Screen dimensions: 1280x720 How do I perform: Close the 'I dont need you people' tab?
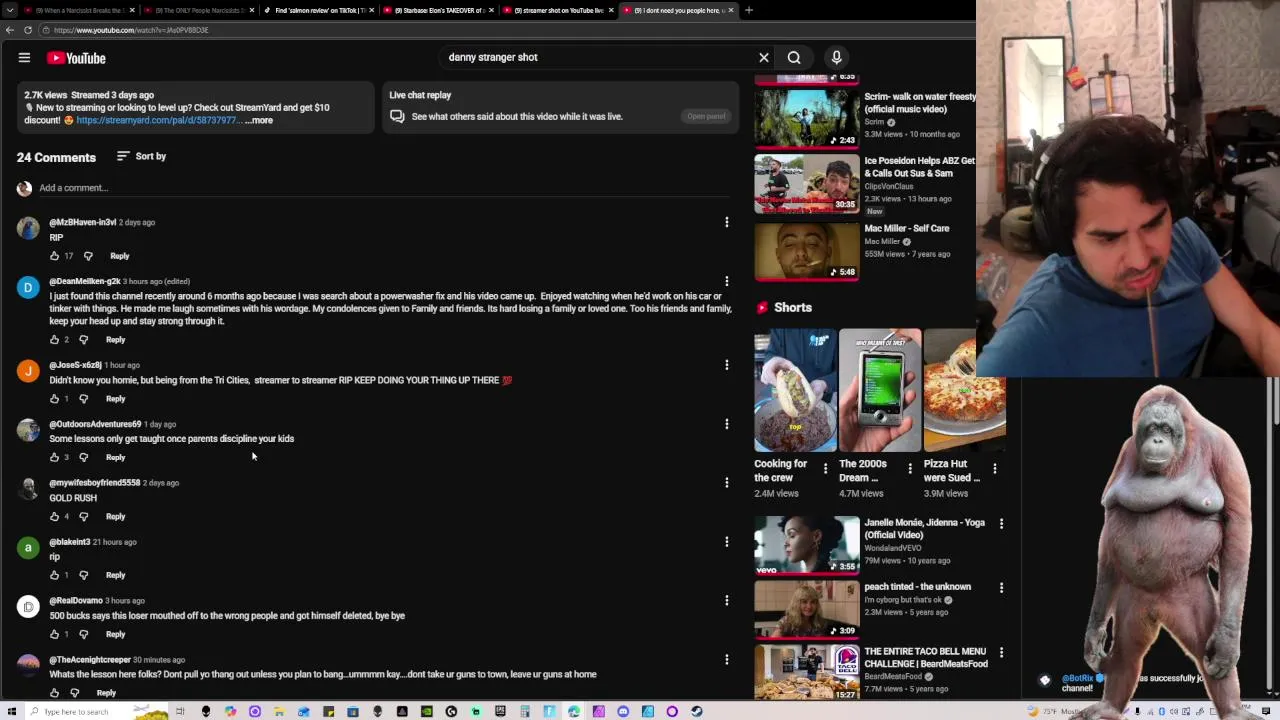click(731, 10)
